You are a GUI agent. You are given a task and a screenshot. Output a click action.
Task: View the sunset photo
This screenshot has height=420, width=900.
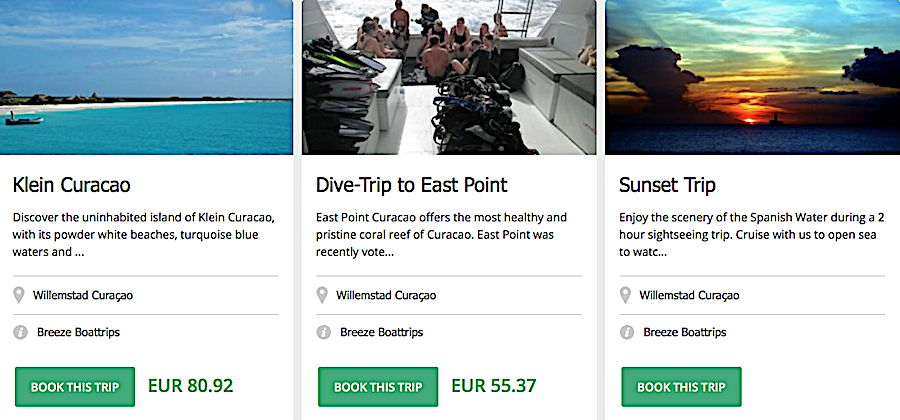(x=752, y=77)
